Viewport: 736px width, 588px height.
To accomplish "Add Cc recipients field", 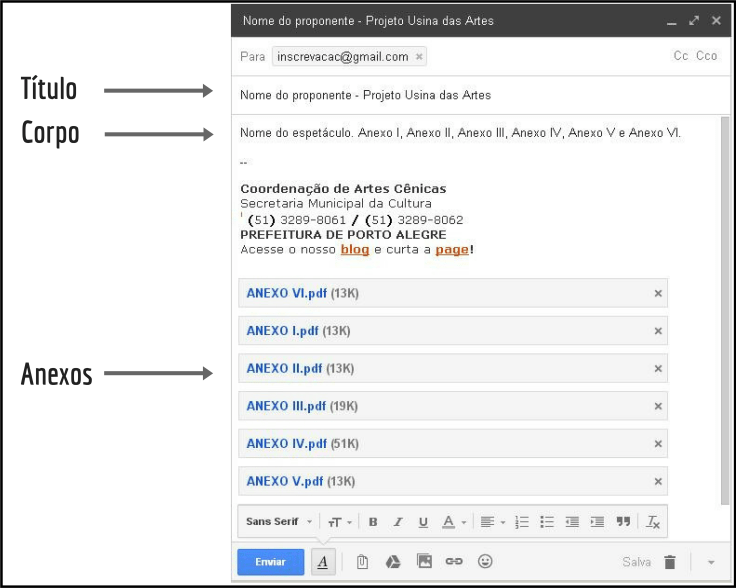I will 681,56.
